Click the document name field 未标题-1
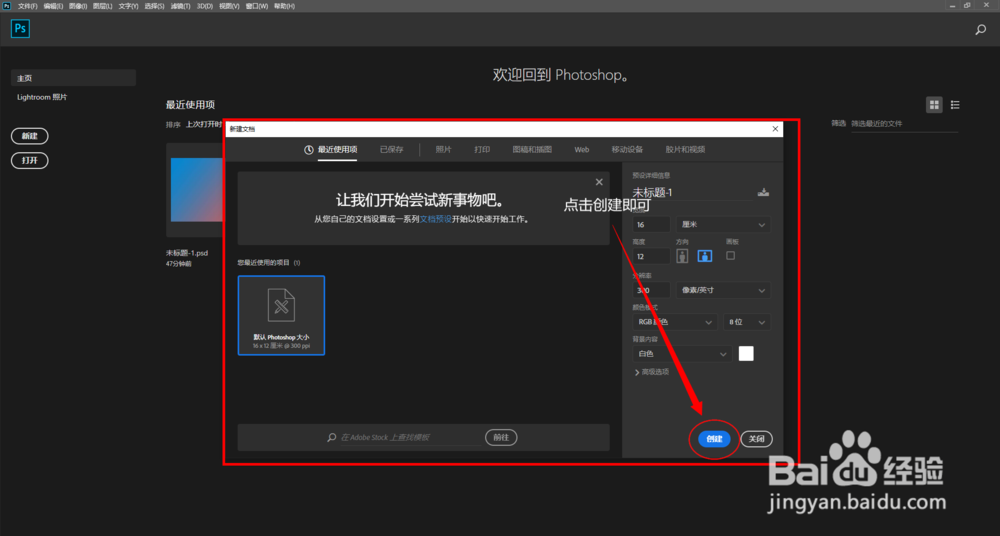The height and width of the screenshot is (536, 1000). click(x=692, y=192)
